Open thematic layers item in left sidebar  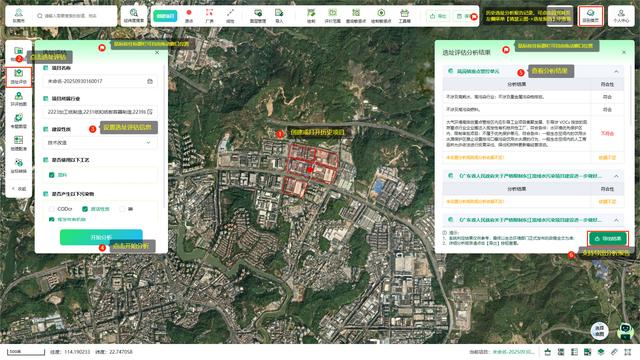pyautogui.click(x=18, y=121)
